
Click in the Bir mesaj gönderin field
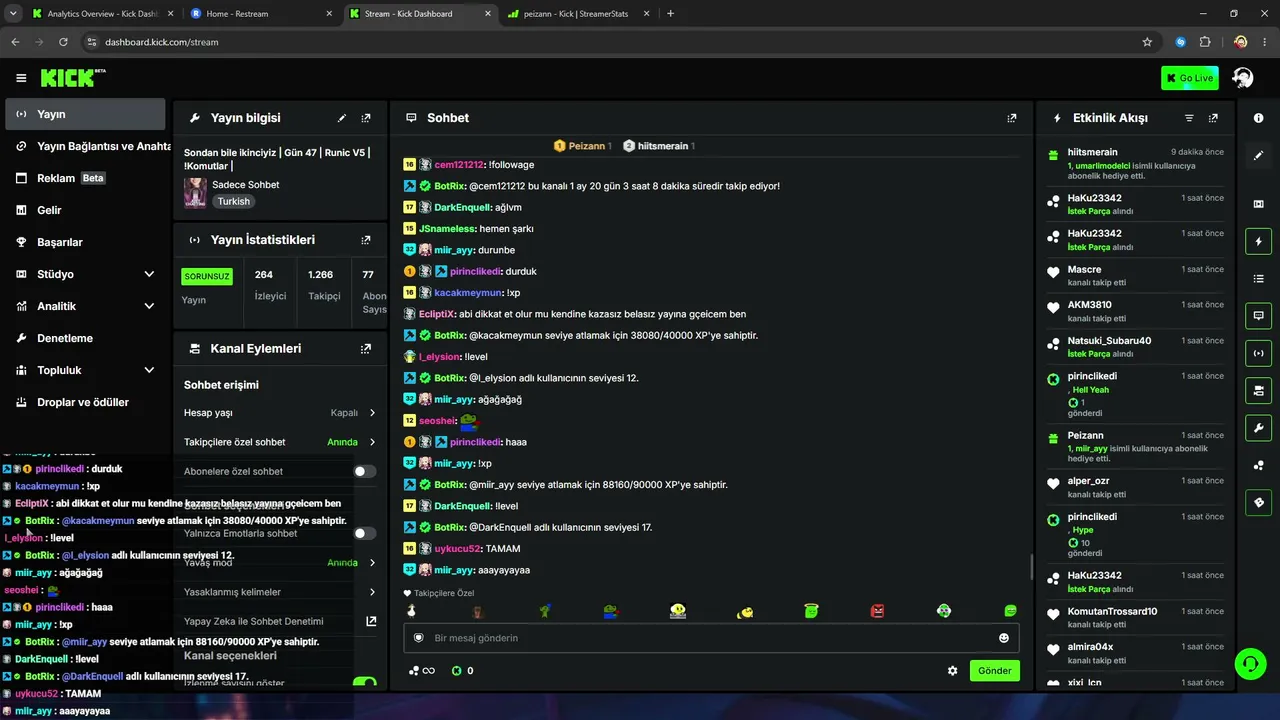(710, 638)
